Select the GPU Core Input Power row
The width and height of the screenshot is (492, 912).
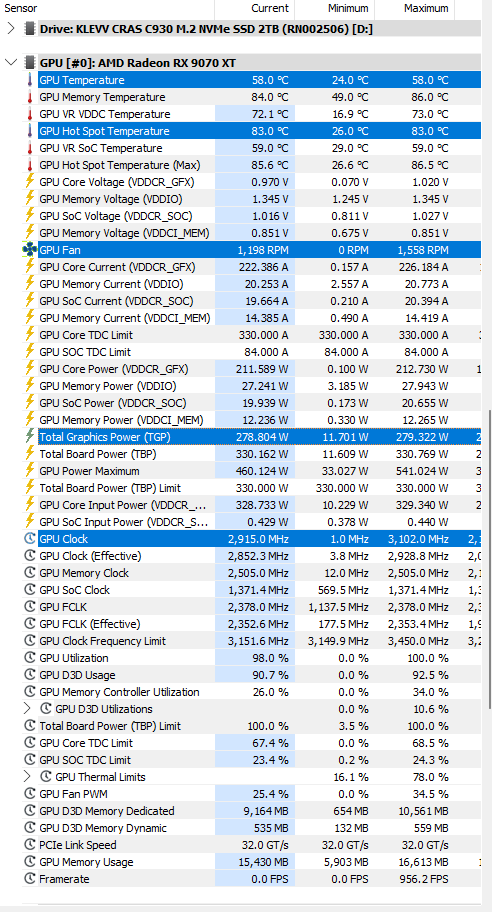click(x=260, y=505)
